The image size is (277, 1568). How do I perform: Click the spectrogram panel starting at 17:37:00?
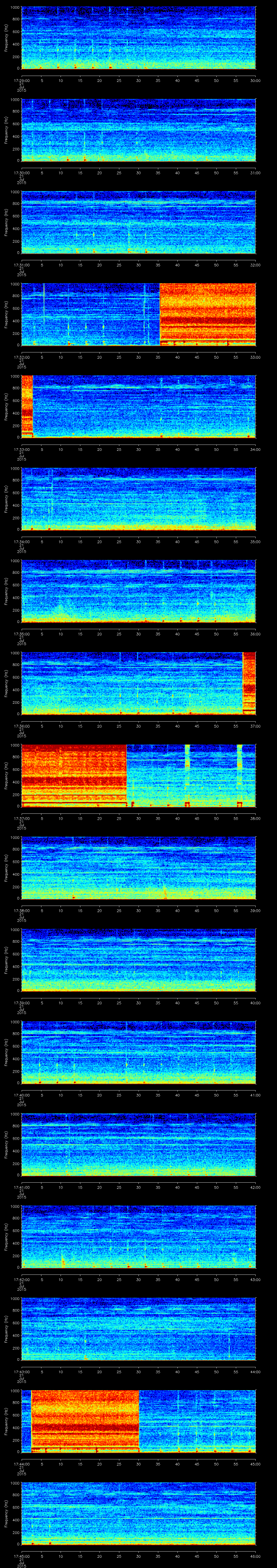[x=138, y=775]
